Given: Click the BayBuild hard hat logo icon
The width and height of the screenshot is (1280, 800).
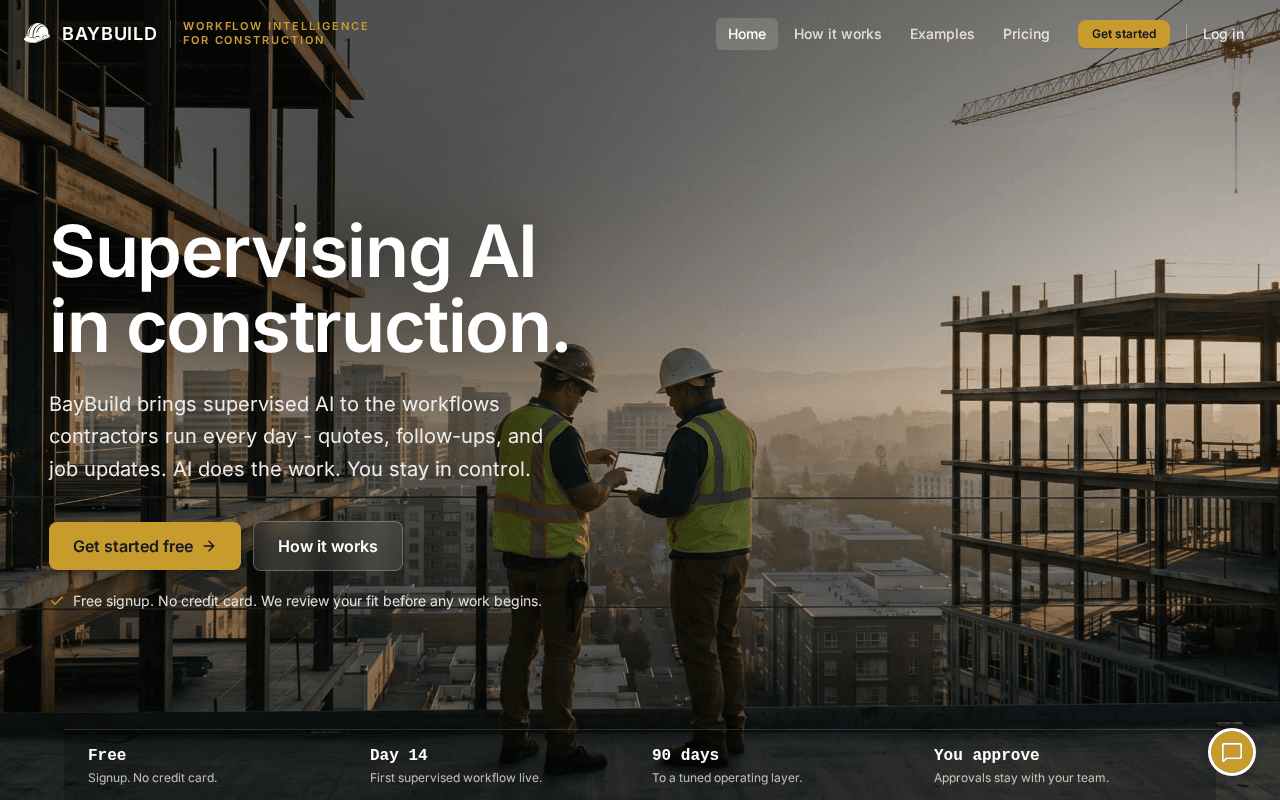Looking at the screenshot, I should tap(37, 33).
